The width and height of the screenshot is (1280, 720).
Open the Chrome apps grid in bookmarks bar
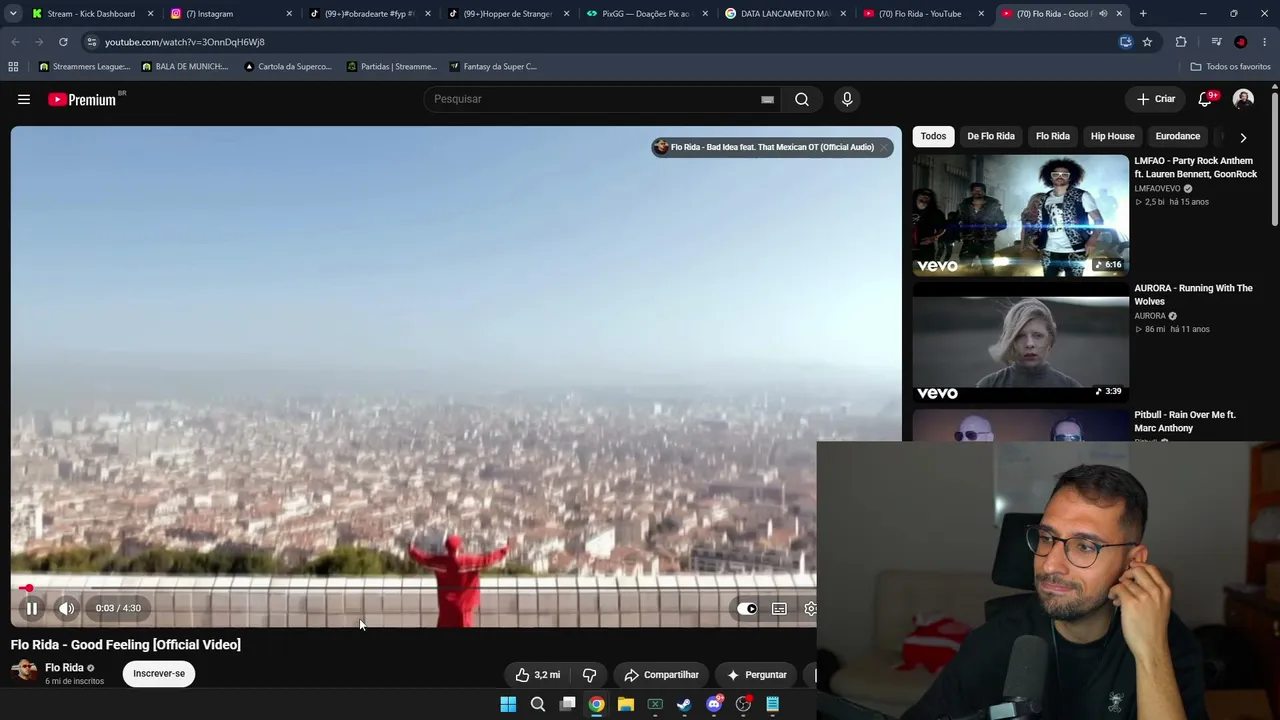[x=13, y=67]
